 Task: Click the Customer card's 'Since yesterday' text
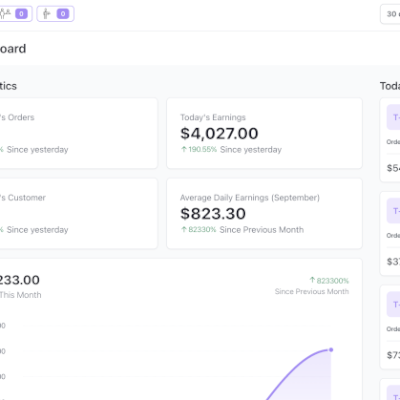(x=37, y=230)
